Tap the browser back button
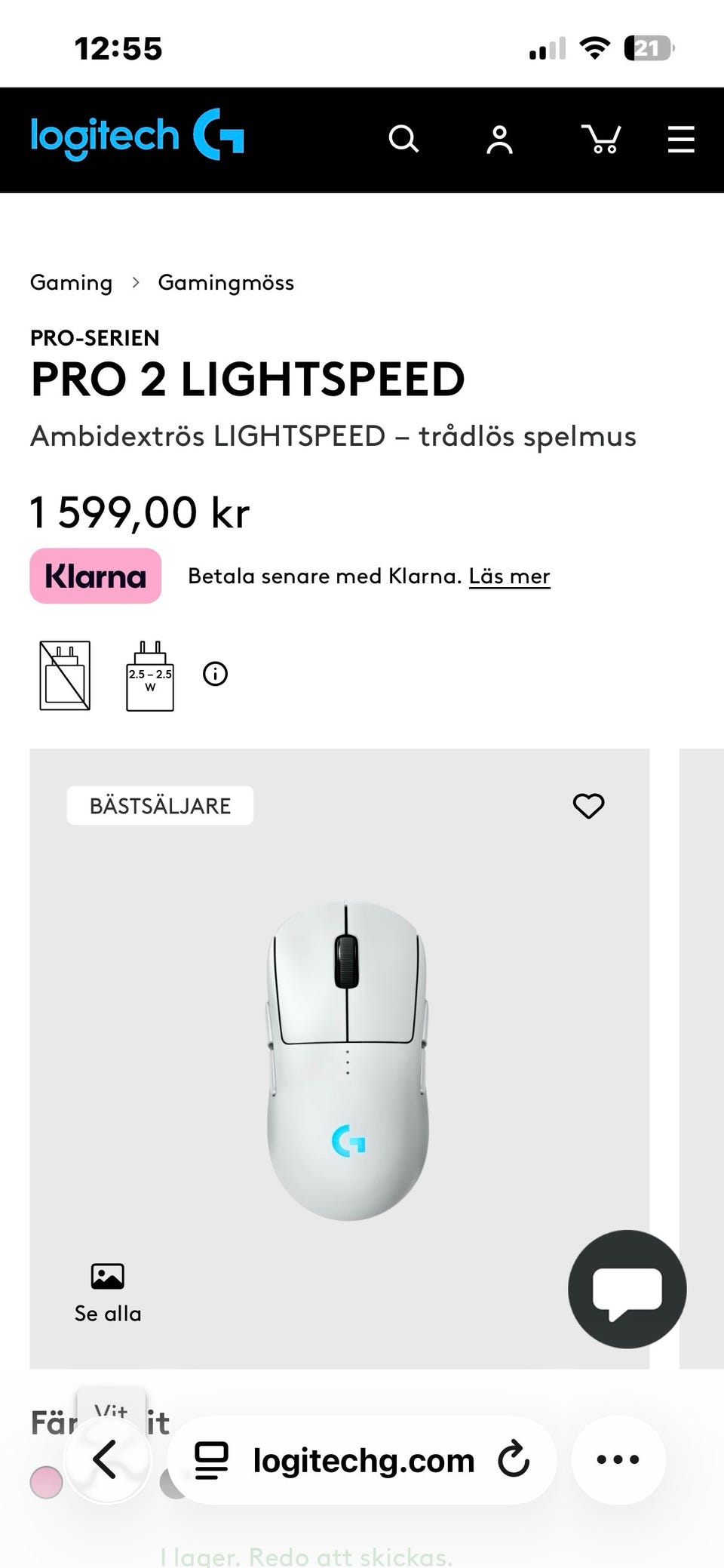 click(x=106, y=1459)
